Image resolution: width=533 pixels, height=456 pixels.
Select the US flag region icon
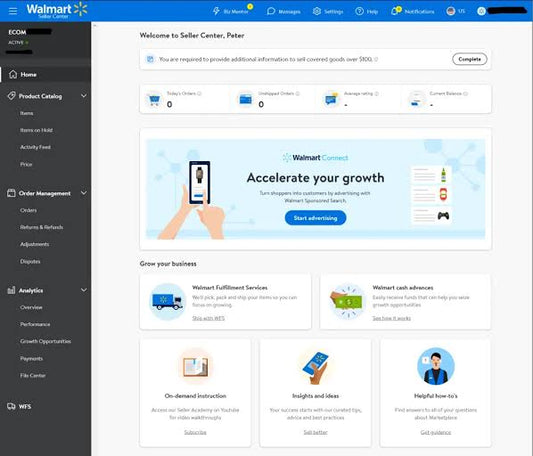point(450,11)
